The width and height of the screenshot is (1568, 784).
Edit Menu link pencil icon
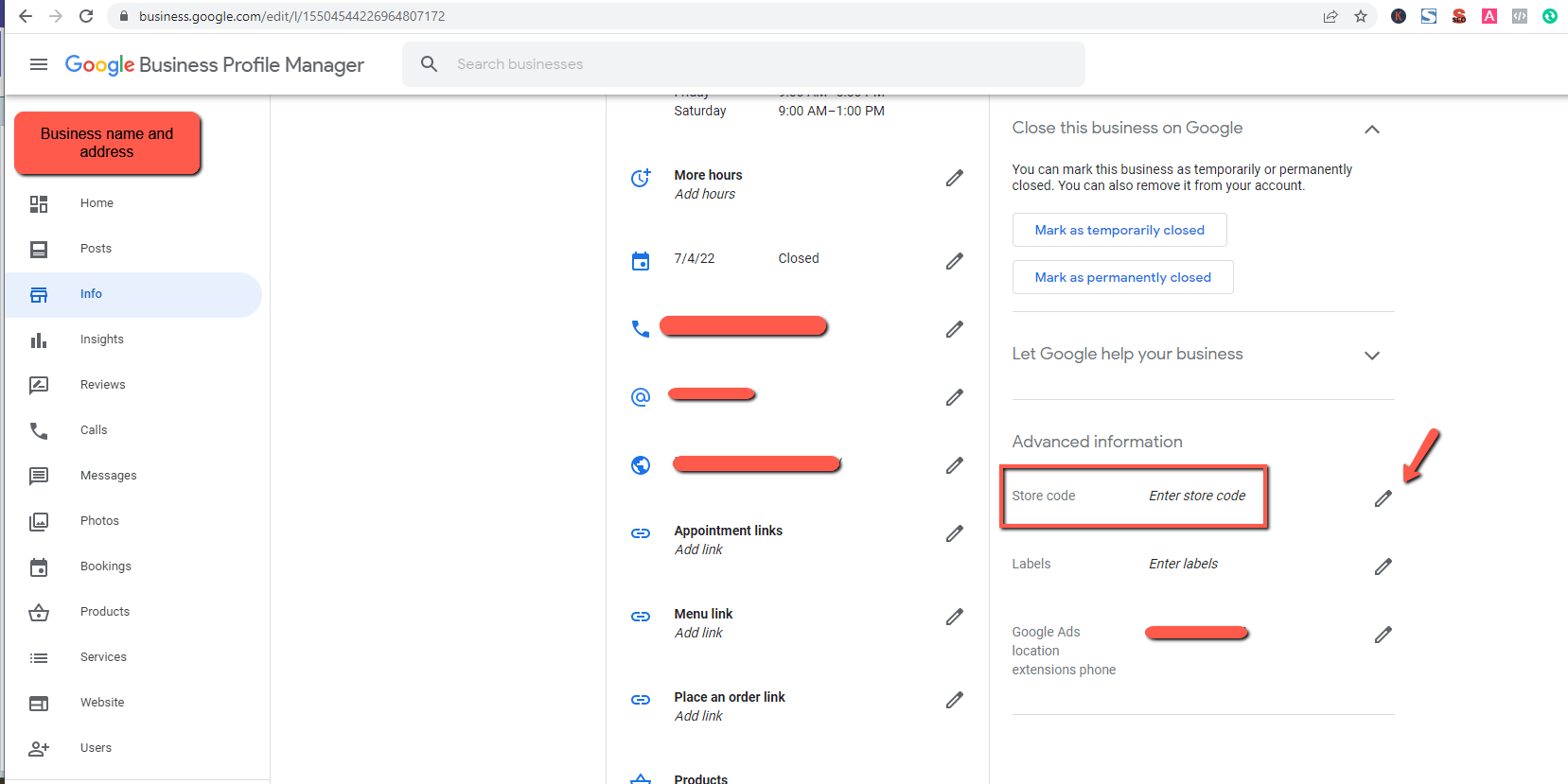(955, 617)
